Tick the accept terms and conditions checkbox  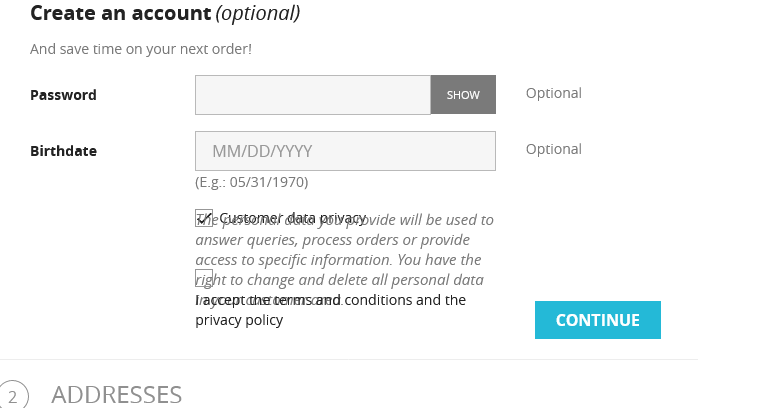[x=204, y=278]
